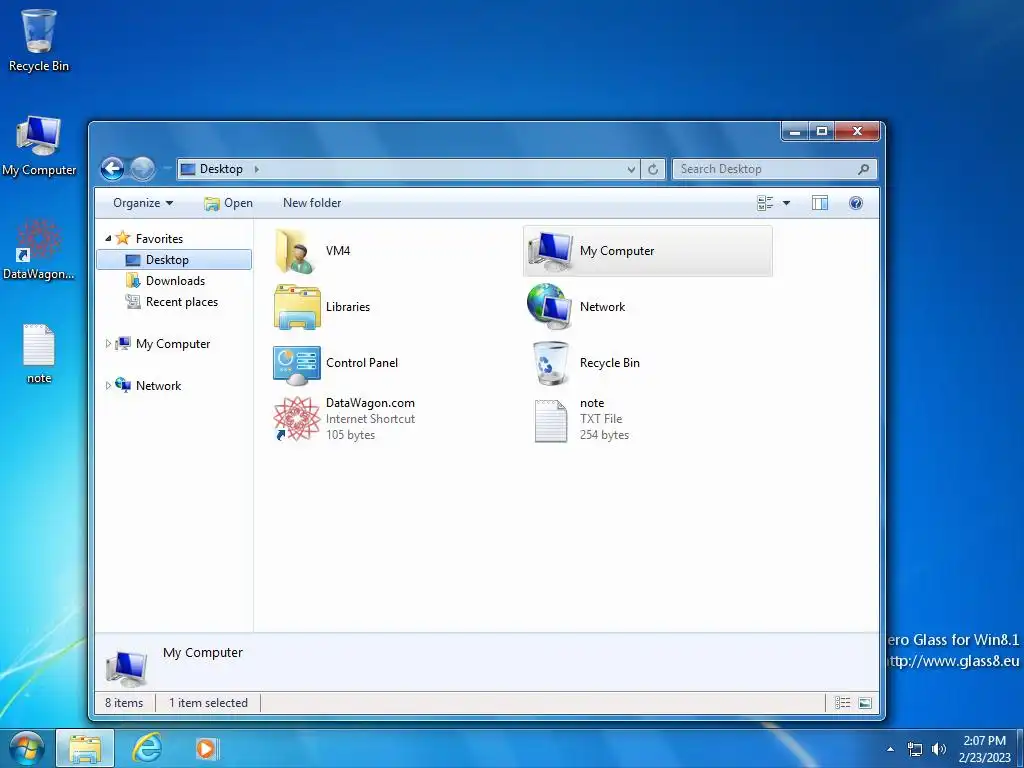Select the My Computer icon in file list
Viewport: 1024px width, 768px height.
551,251
